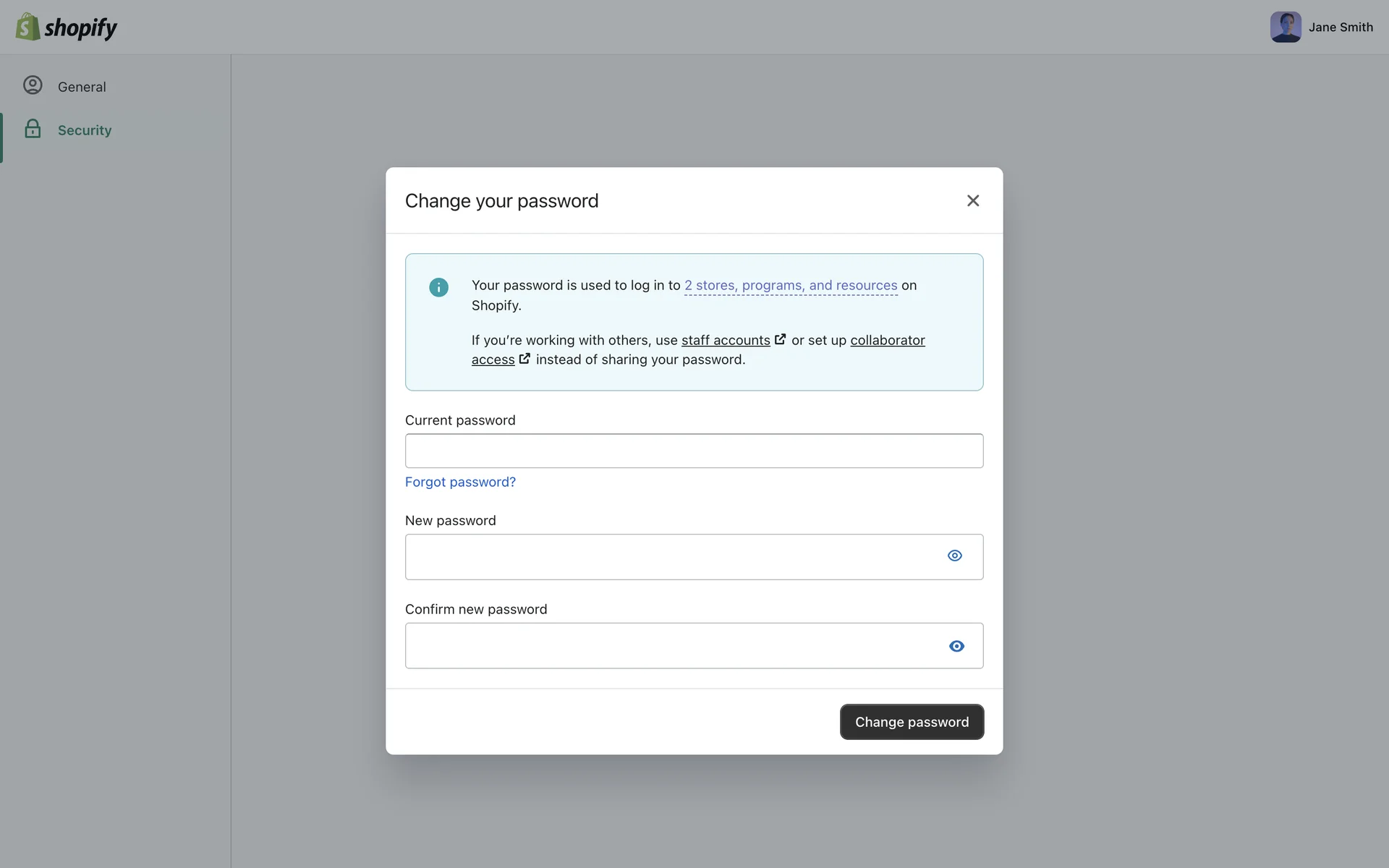1389x868 pixels.
Task: Click the Jane Smith account name
Action: (1340, 27)
